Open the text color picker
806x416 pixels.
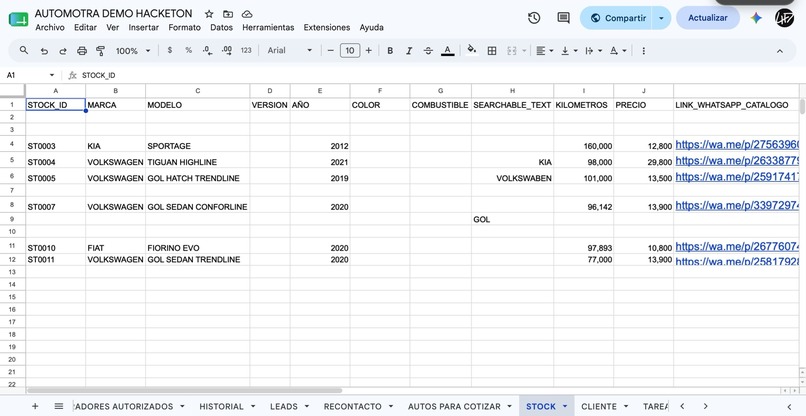[x=448, y=50]
